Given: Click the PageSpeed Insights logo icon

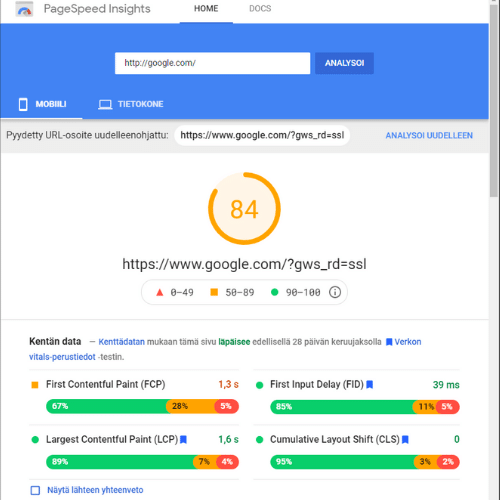Looking at the screenshot, I should pos(24,9).
